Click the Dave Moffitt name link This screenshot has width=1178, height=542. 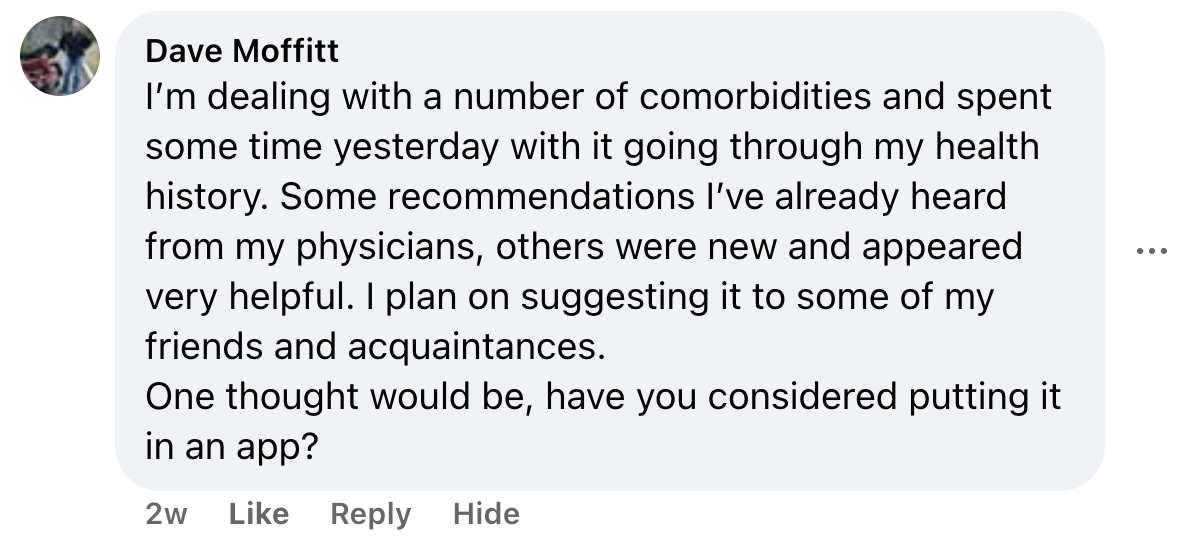point(242,50)
